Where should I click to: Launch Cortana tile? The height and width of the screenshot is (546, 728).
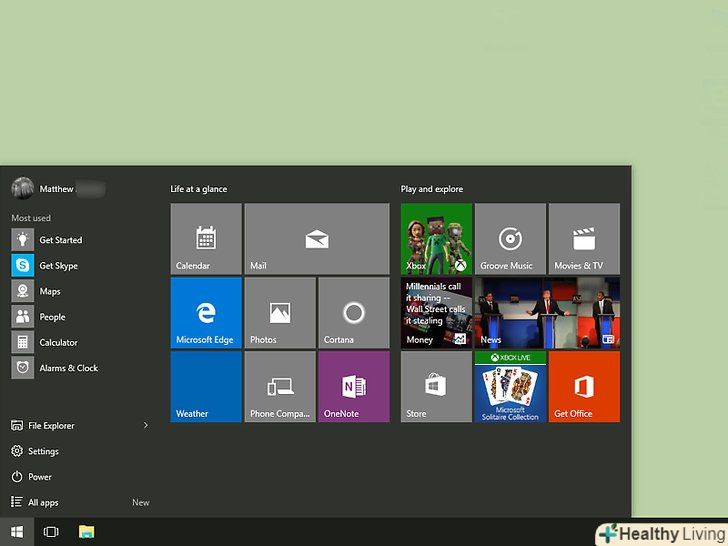click(353, 313)
